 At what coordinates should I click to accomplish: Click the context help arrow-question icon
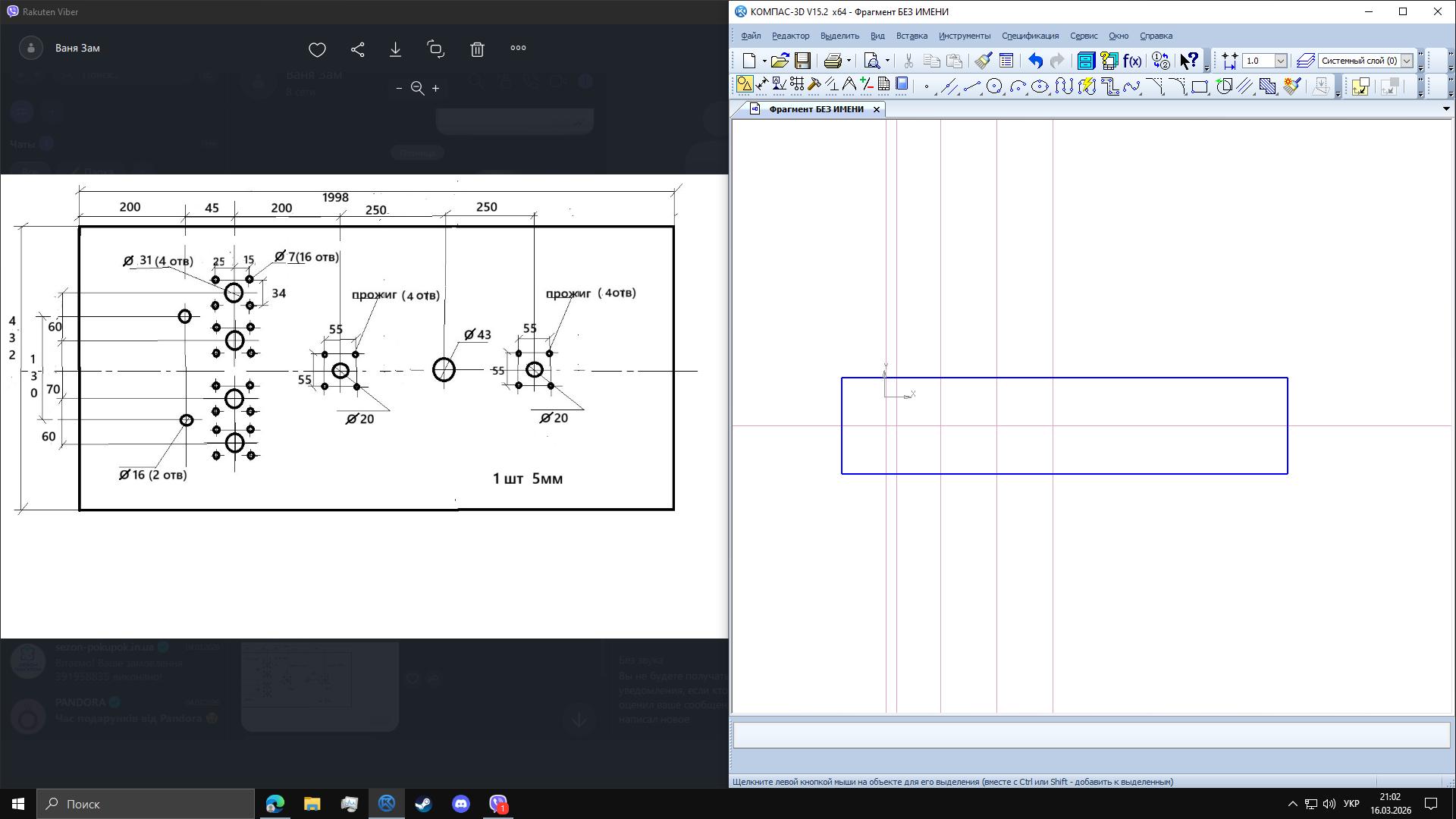pyautogui.click(x=1189, y=61)
